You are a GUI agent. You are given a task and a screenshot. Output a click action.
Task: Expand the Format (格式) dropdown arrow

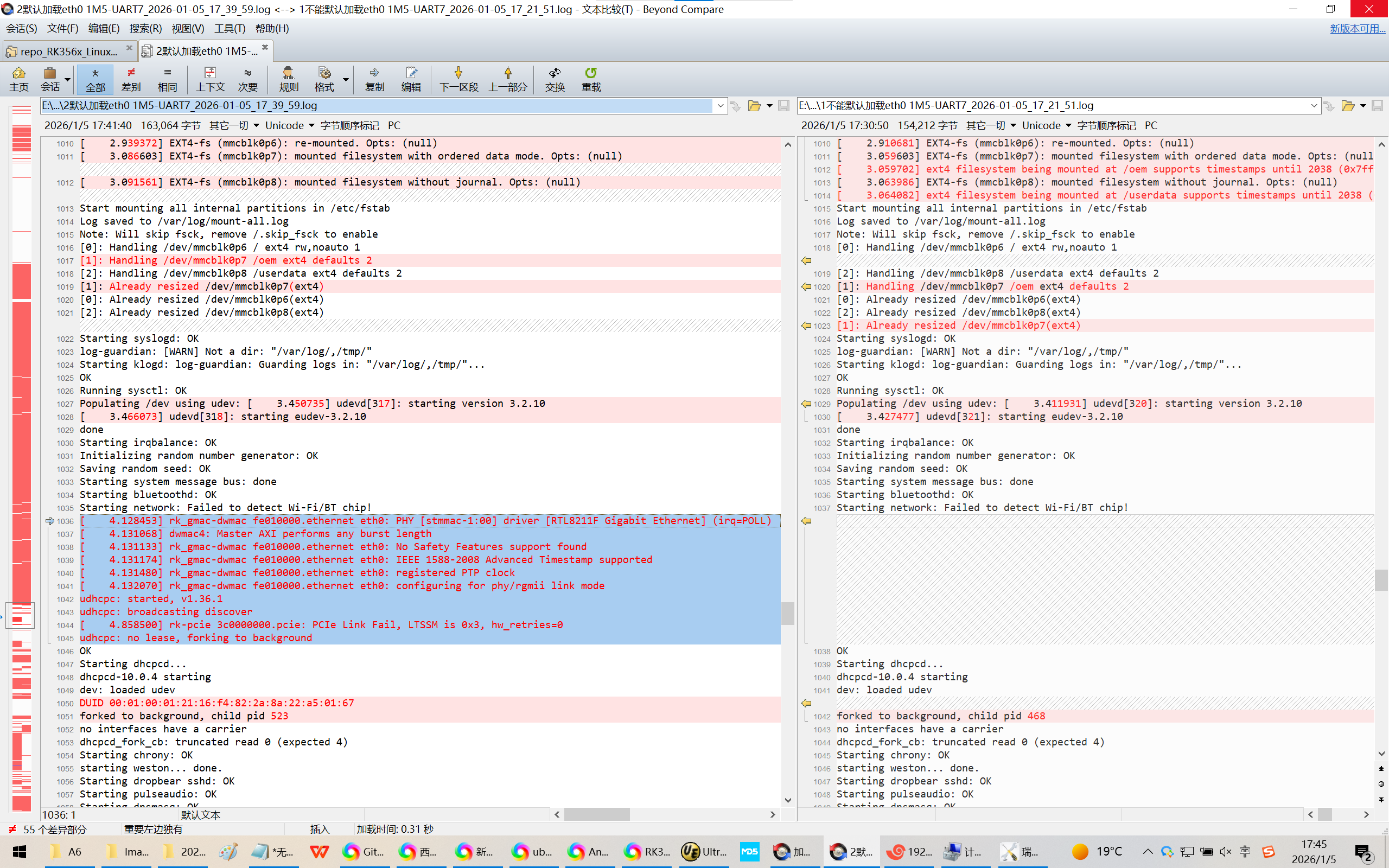[346, 79]
